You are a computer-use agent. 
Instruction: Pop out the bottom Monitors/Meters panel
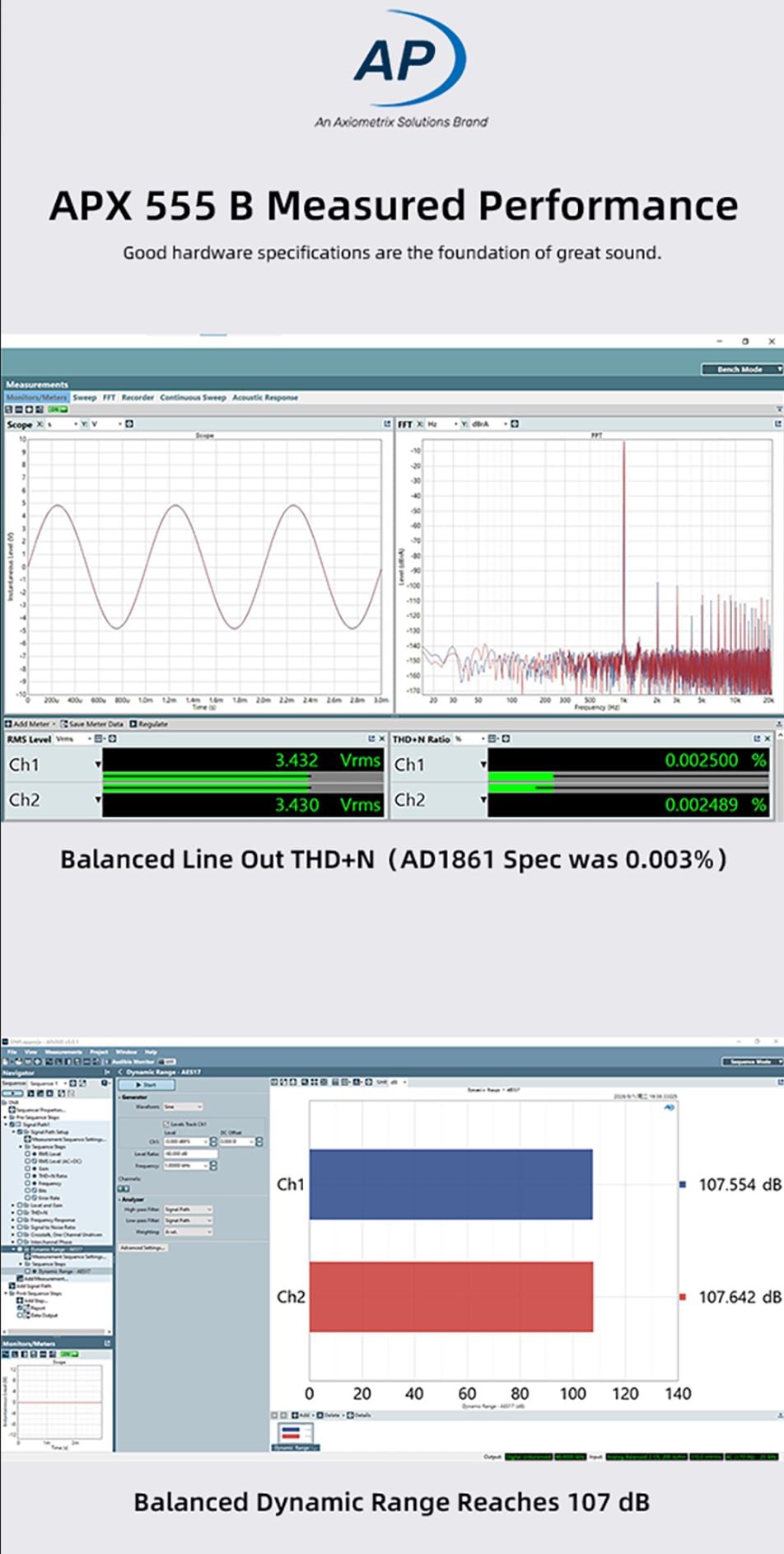(x=107, y=1343)
